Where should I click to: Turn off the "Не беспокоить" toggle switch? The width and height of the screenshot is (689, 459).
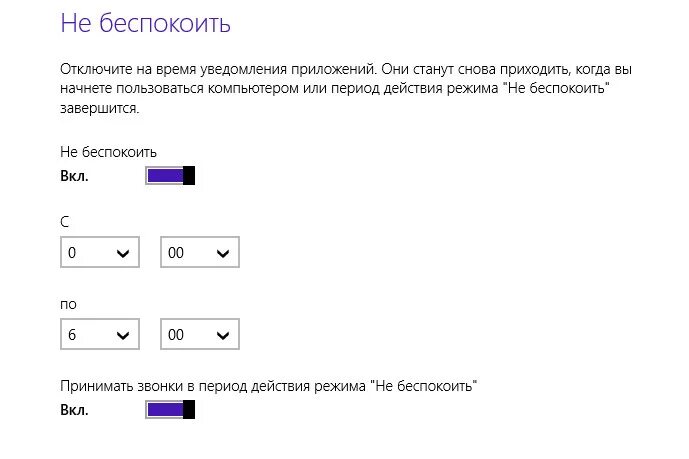coord(169,176)
